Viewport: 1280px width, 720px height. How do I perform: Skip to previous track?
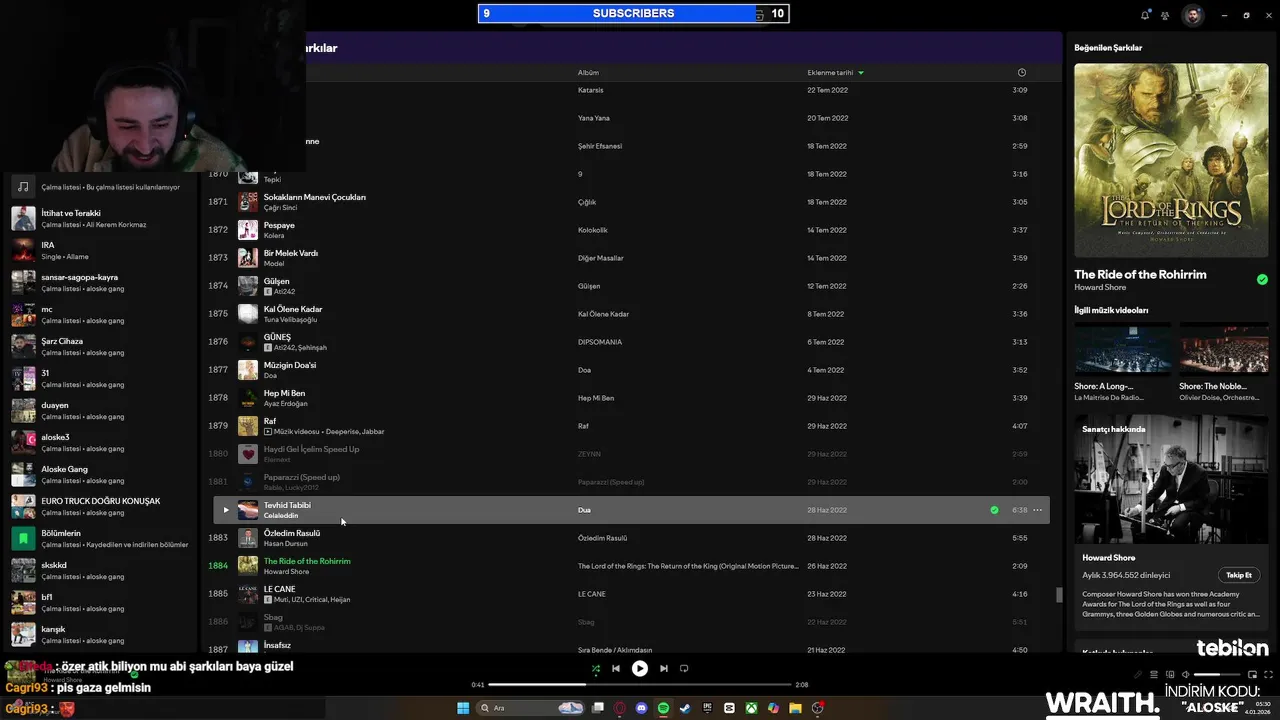616,668
